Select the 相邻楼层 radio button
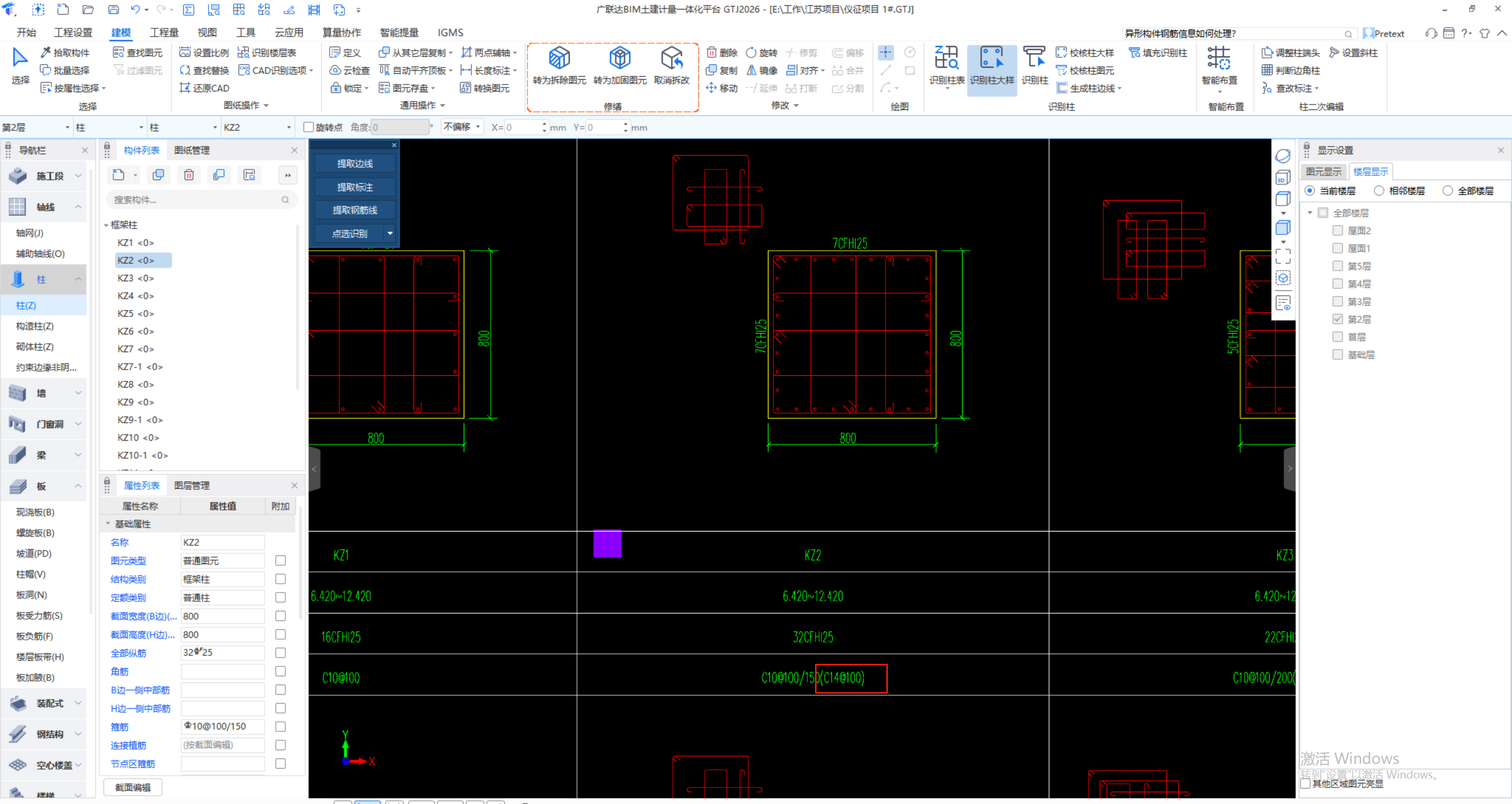 pyautogui.click(x=1379, y=191)
